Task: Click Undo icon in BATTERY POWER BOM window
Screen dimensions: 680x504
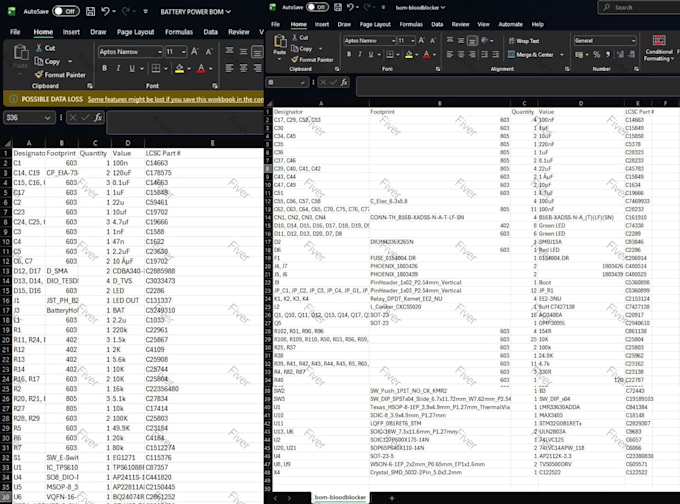Action: coord(105,11)
